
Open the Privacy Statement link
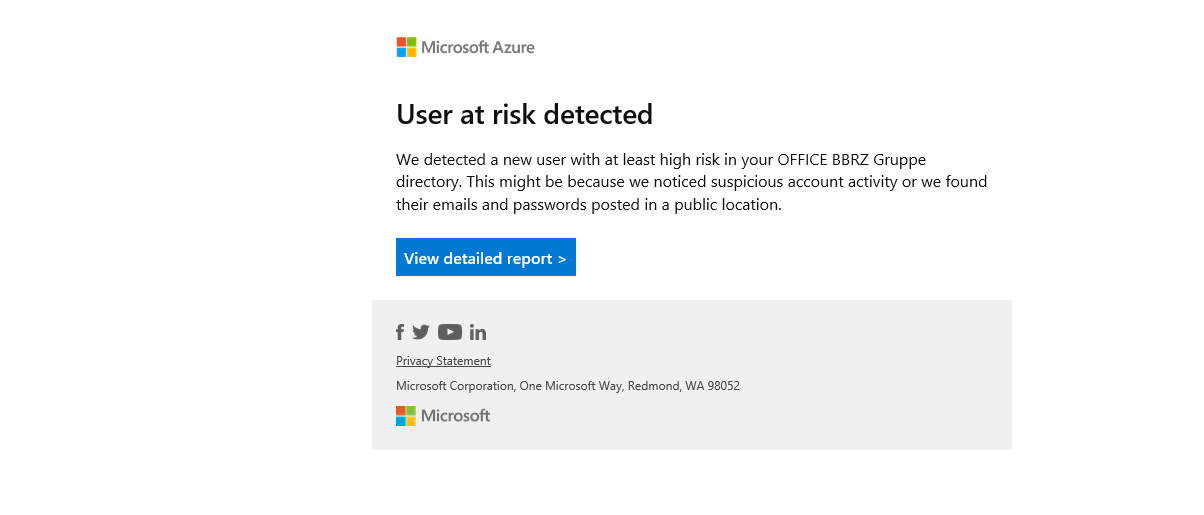tap(443, 361)
